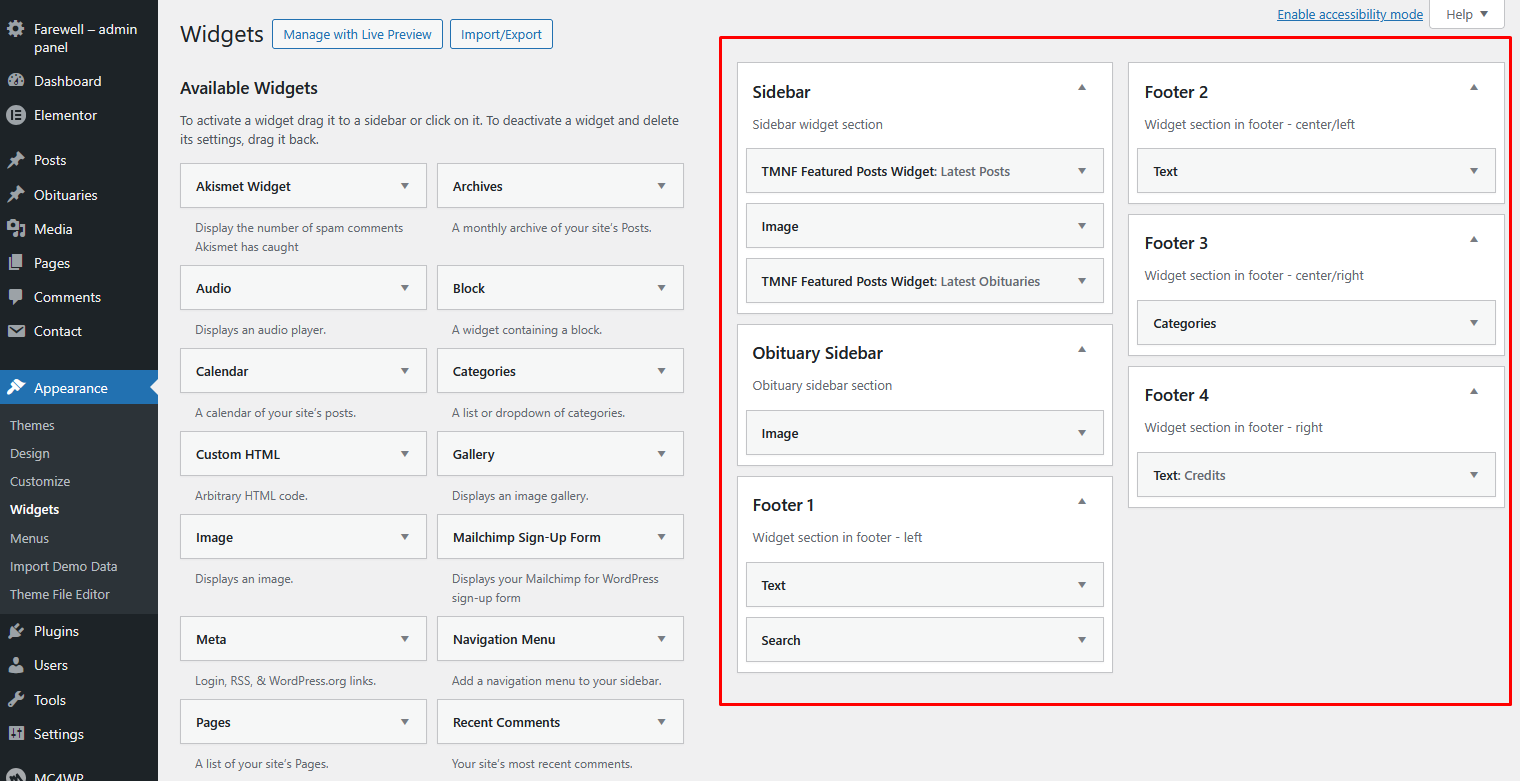Image resolution: width=1520 pixels, height=781 pixels.
Task: Click the Manage with Live Preview button
Action: pyautogui.click(x=357, y=34)
